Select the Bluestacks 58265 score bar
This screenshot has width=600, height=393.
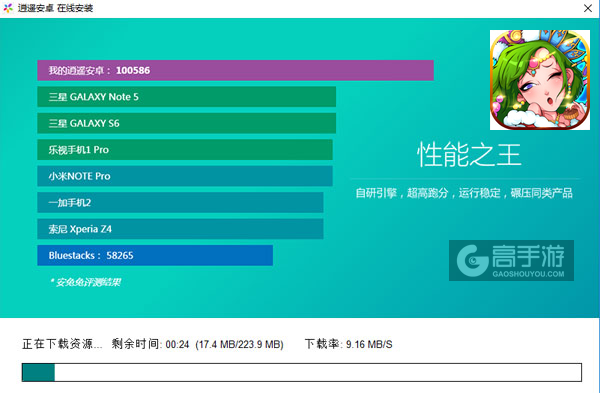click(x=155, y=255)
